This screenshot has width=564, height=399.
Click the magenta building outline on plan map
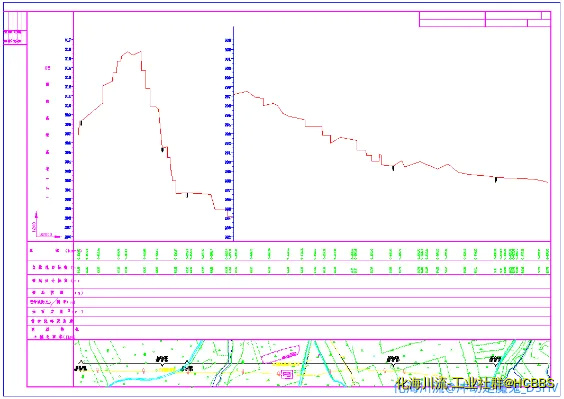click(x=281, y=354)
